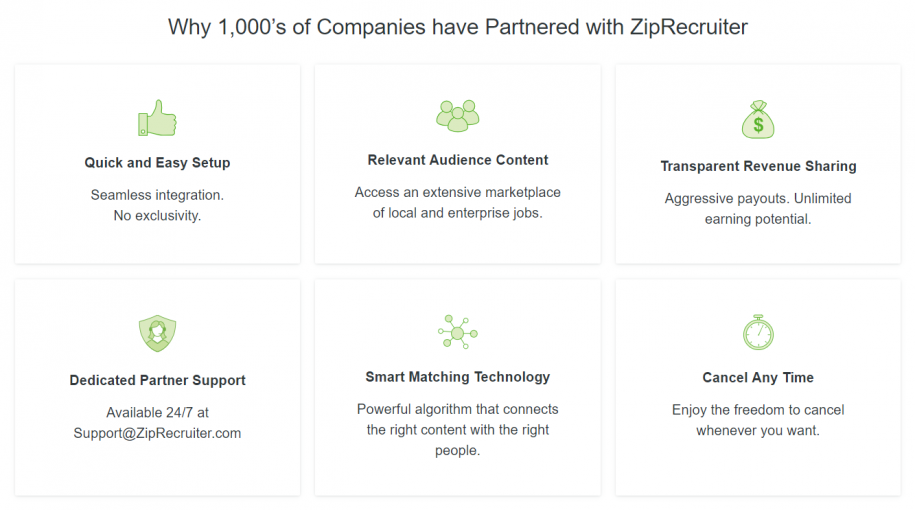Screen dimensions: 915x510
Task: Click the Support@ZipRecruiter.com email address
Action: 157,433
